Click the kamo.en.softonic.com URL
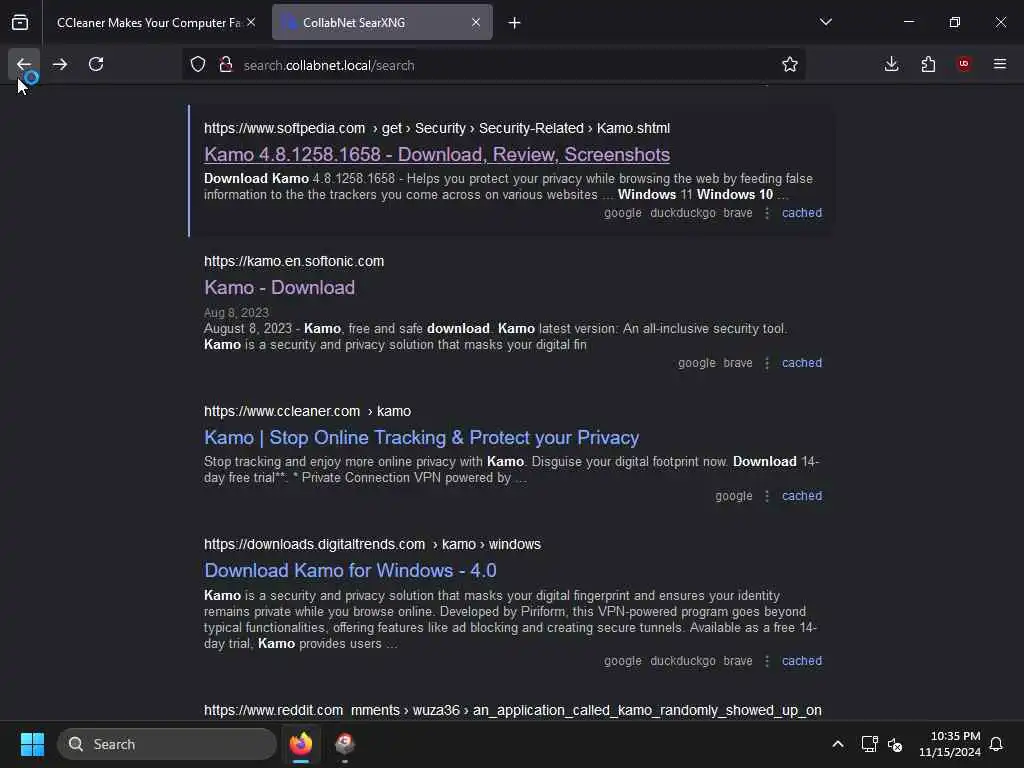 (294, 261)
